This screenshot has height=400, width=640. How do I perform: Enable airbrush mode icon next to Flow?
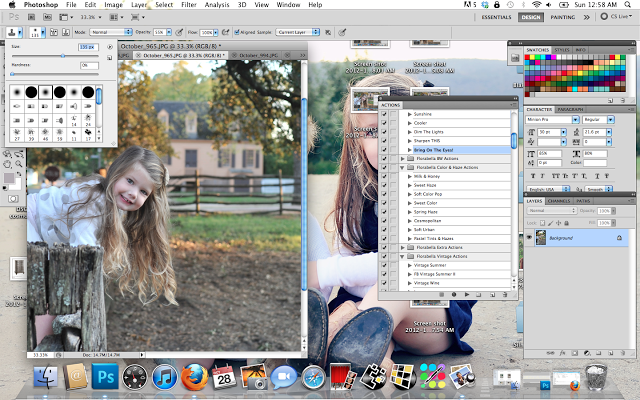[x=226, y=32]
